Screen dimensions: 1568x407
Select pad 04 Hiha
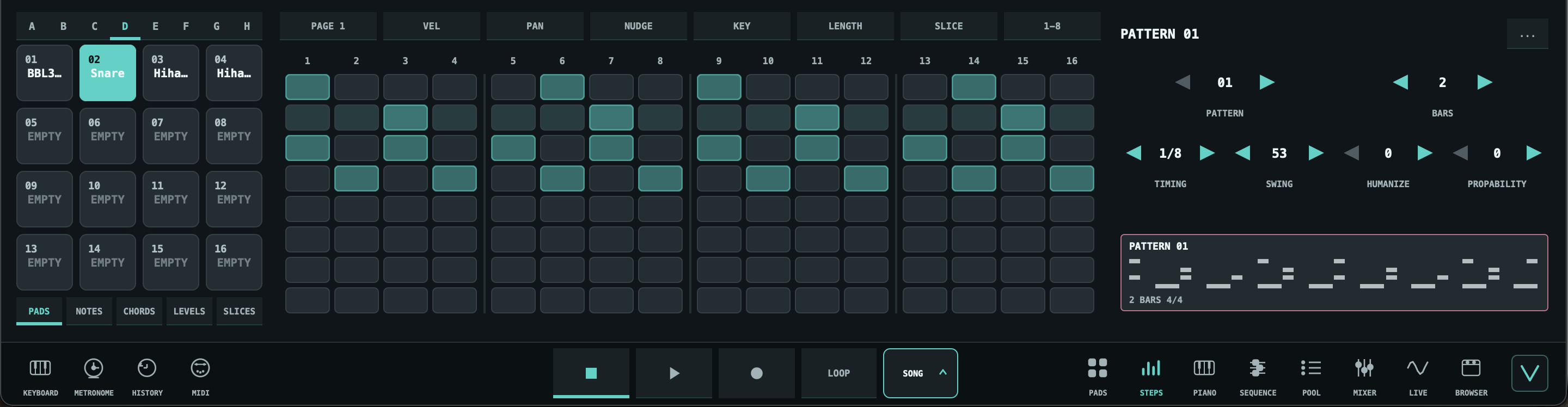pos(234,72)
